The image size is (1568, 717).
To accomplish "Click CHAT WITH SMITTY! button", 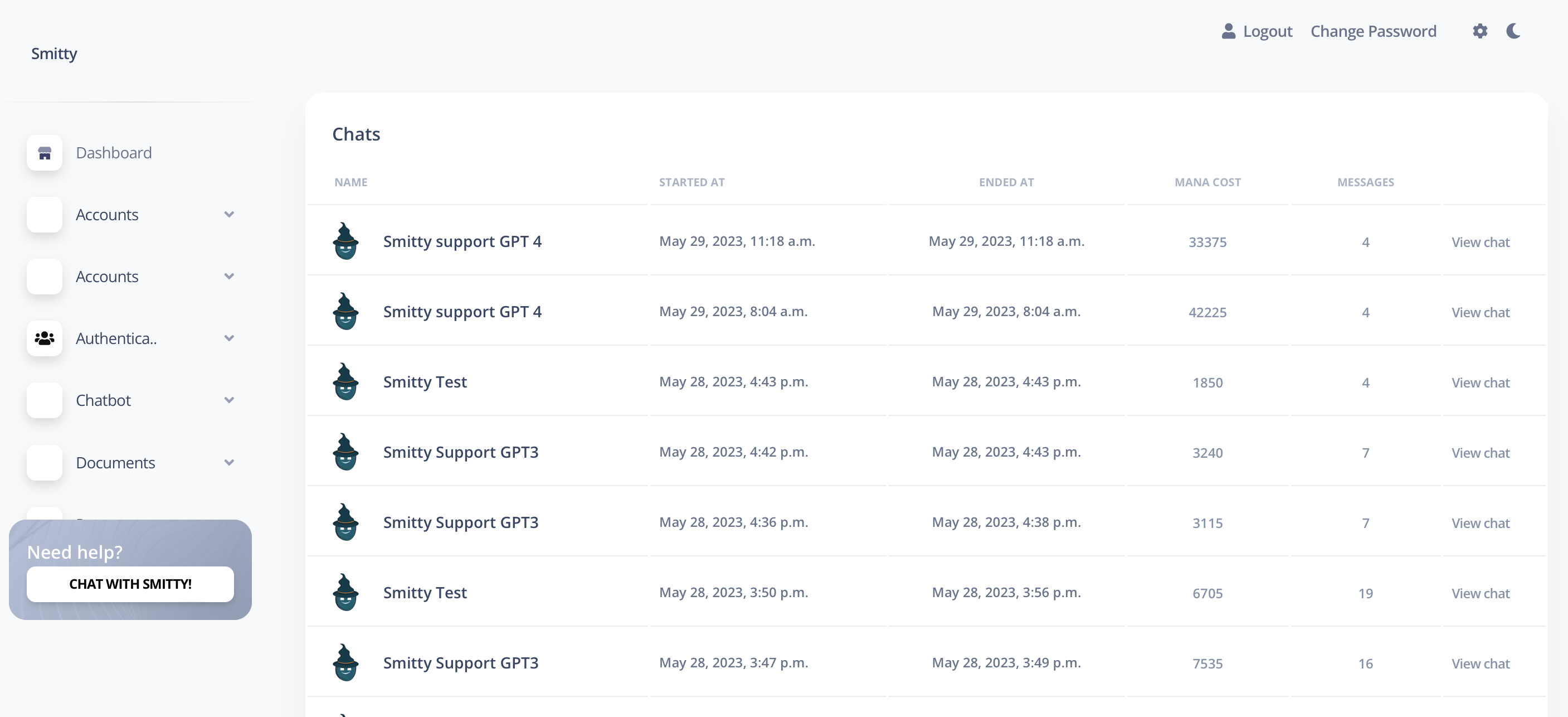I will (x=130, y=584).
